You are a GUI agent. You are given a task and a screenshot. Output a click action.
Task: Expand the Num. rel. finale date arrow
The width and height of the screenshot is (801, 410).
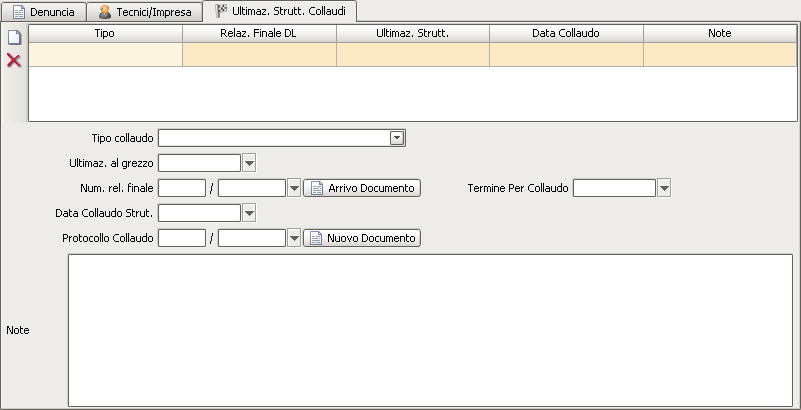[294, 188]
